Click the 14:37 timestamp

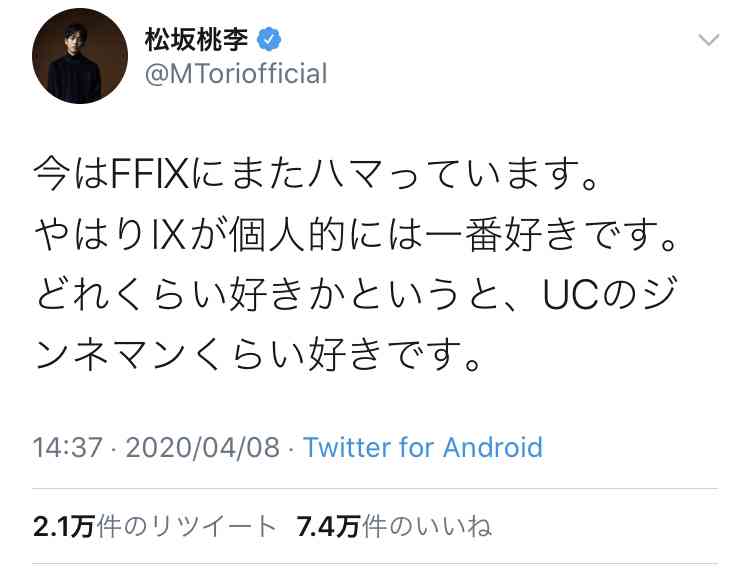coord(67,448)
